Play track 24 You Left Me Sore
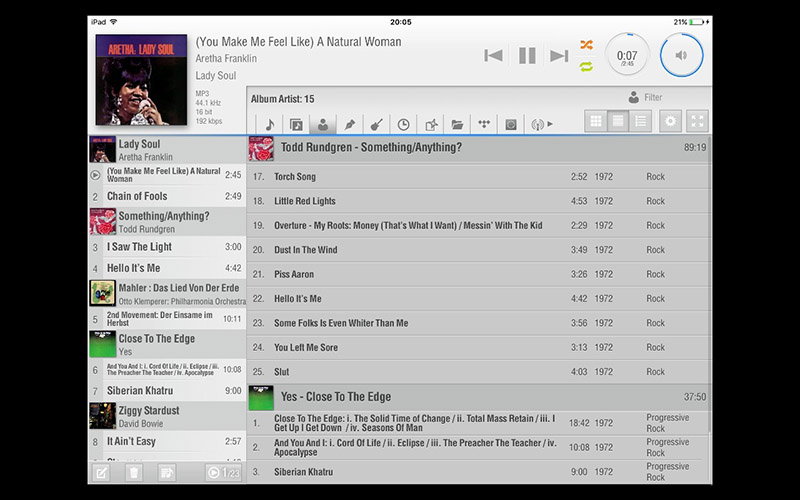Image resolution: width=800 pixels, height=500 pixels. [x=479, y=347]
